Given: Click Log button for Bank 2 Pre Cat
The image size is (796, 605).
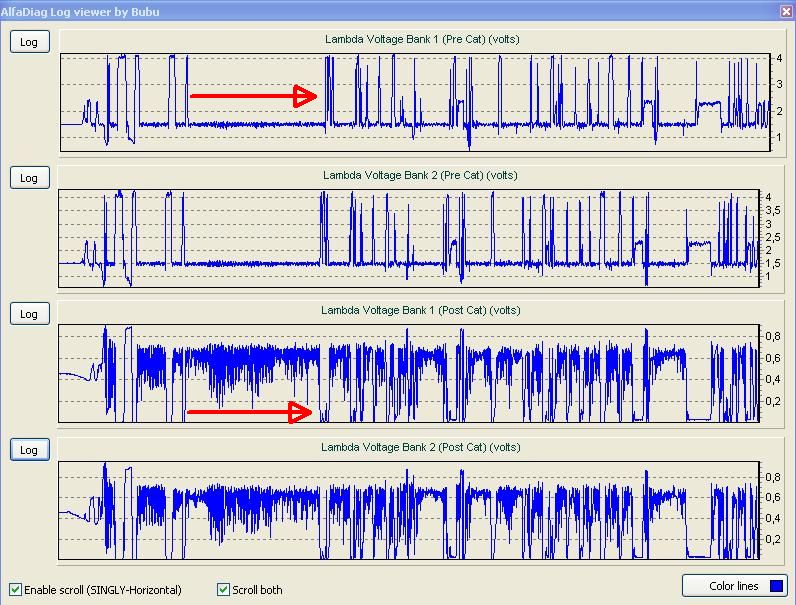Looking at the screenshot, I should point(30,178).
